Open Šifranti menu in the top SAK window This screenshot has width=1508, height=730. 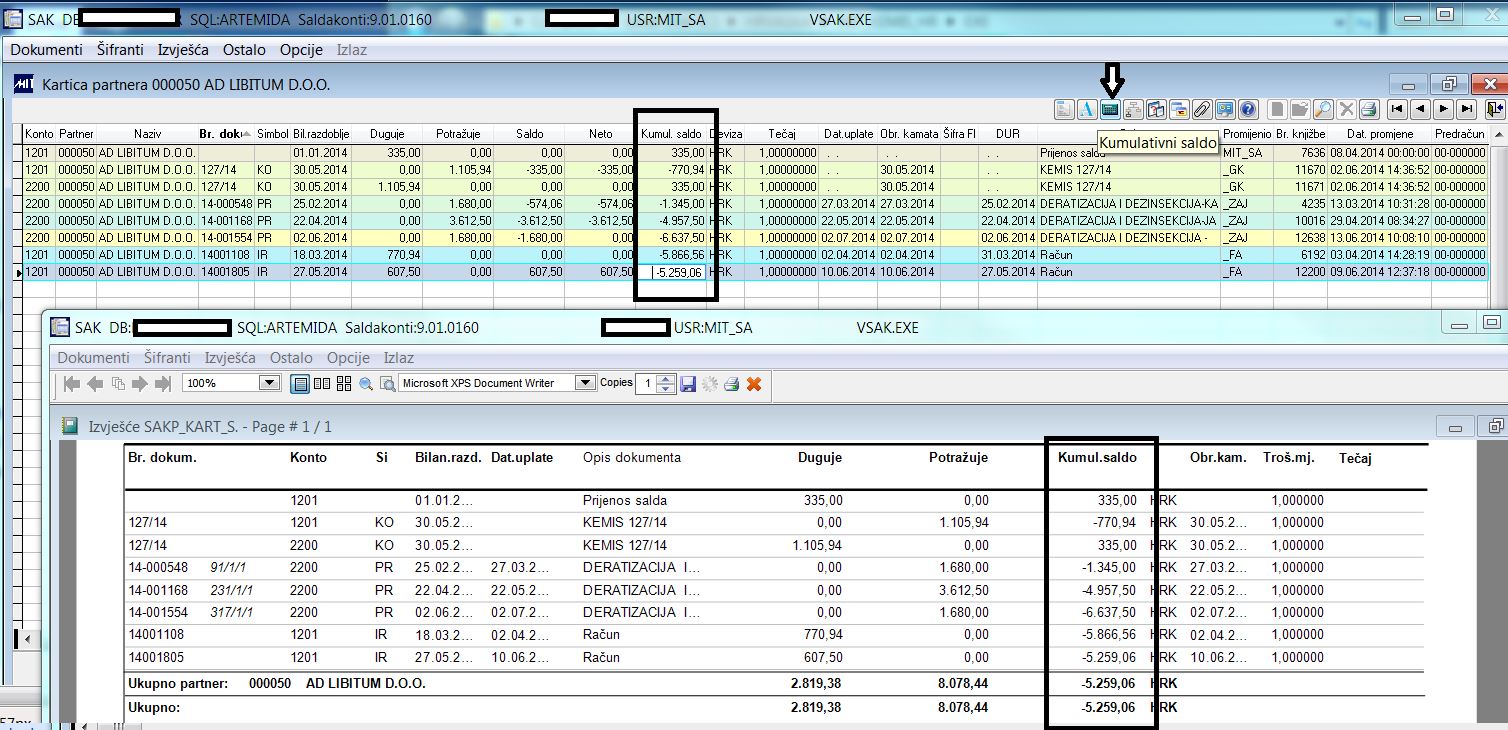click(x=121, y=49)
